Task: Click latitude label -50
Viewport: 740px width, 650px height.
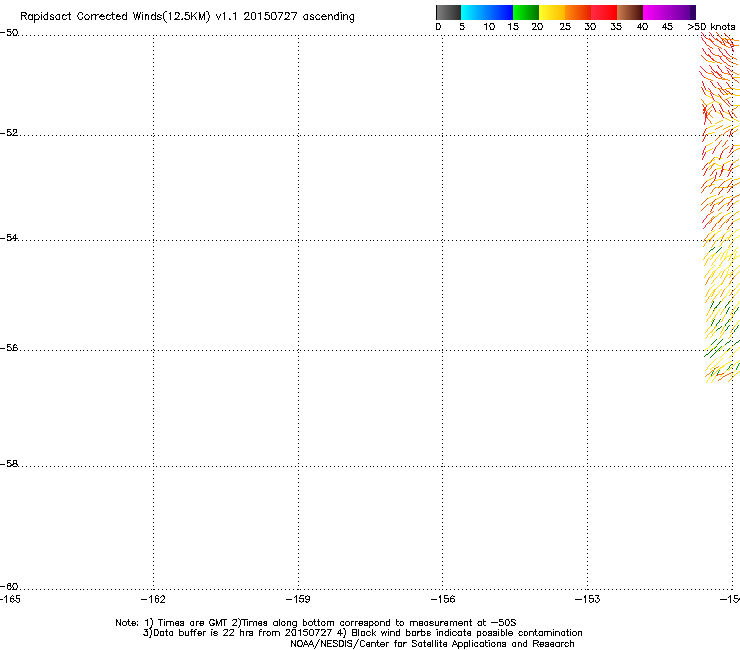Action: (9, 33)
